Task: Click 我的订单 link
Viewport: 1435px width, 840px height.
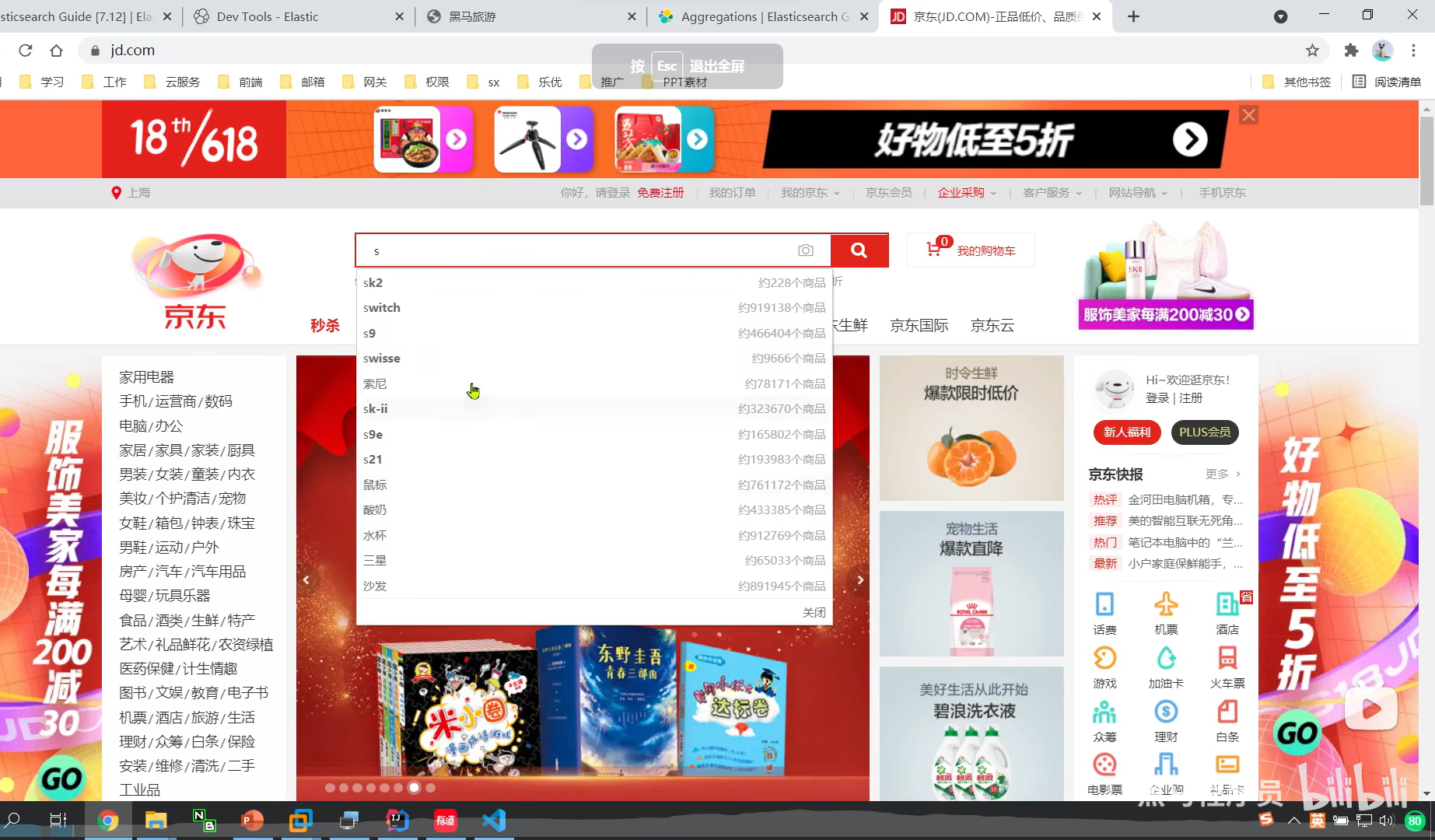Action: (x=732, y=192)
